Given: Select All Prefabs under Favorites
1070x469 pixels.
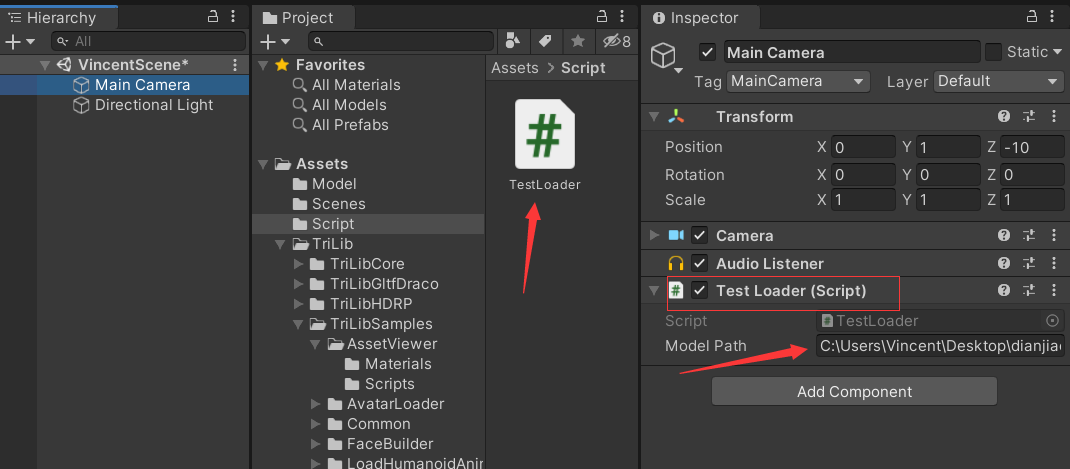Looking at the screenshot, I should (350, 125).
